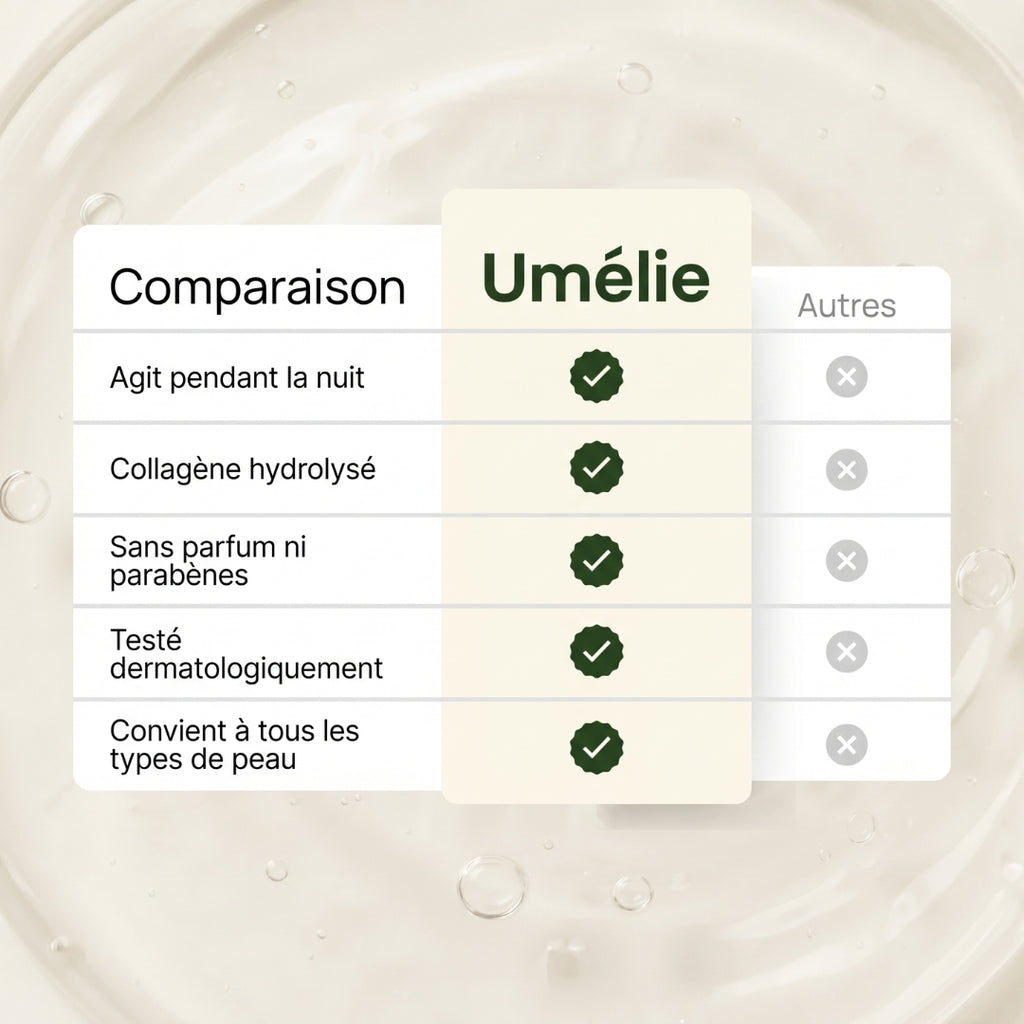Click the large bubble below the Umélie column
Image resolution: width=1024 pixels, height=1024 pixels.
(x=491, y=886)
